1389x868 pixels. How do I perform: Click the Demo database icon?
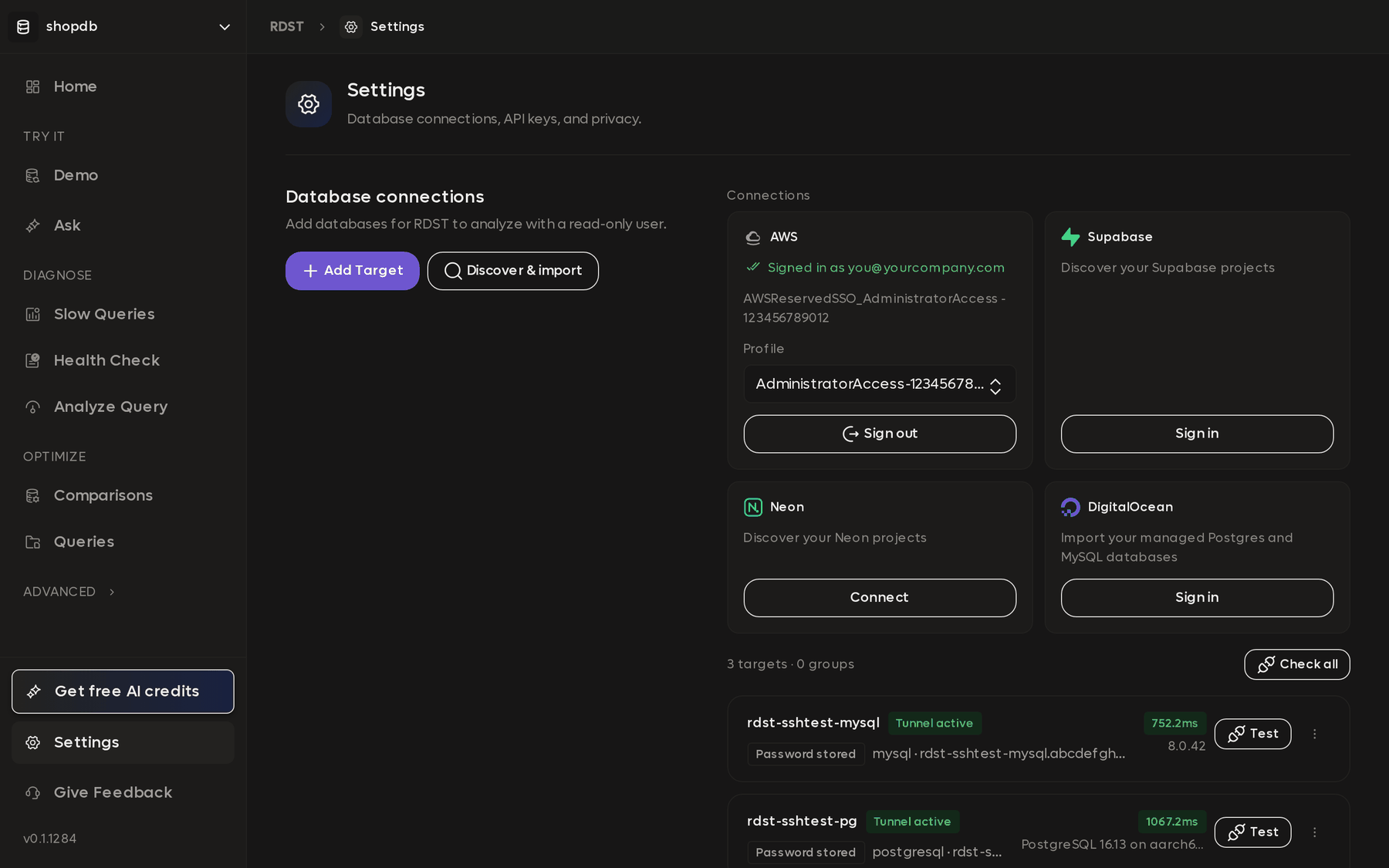click(x=32, y=175)
